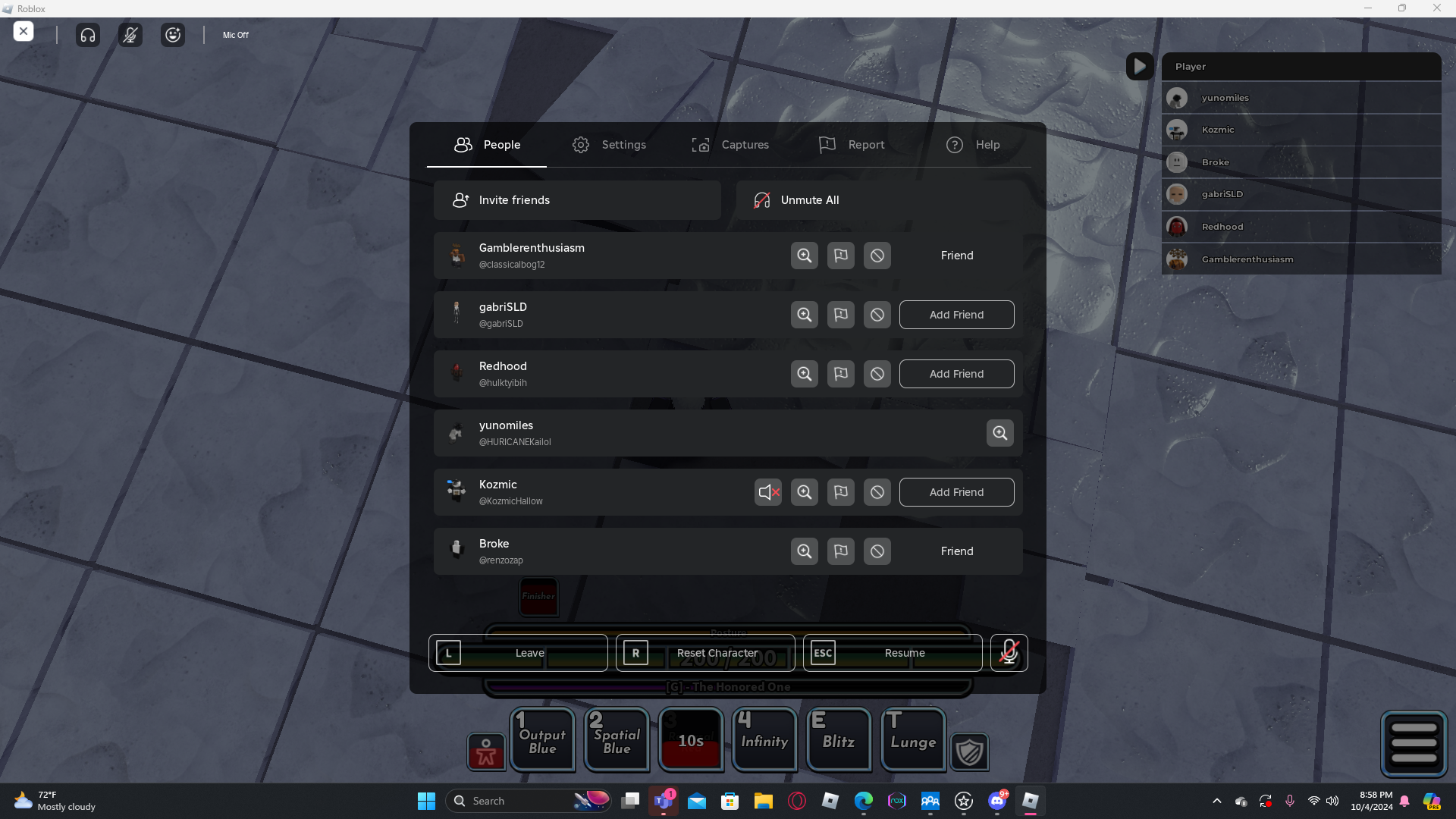
Task: Inspect Broke's avatar with magnifier icon
Action: click(805, 551)
